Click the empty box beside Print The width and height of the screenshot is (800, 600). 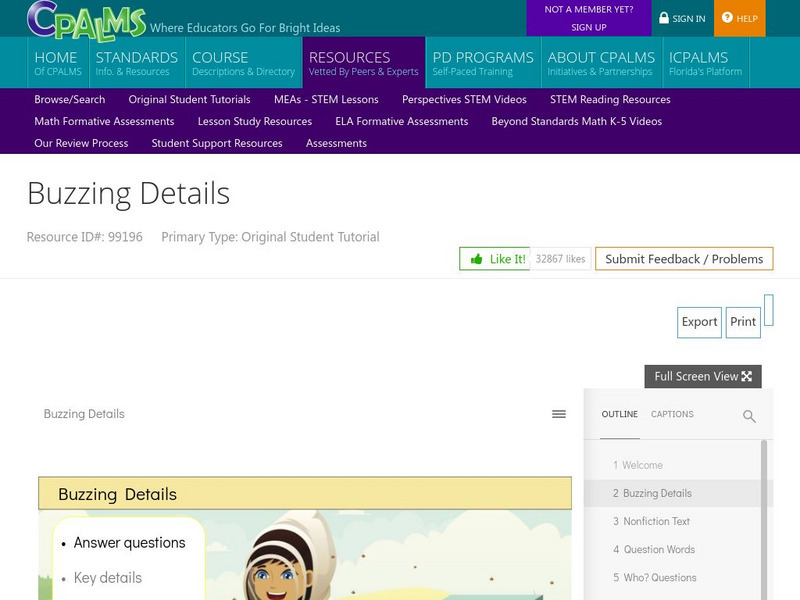click(768, 309)
